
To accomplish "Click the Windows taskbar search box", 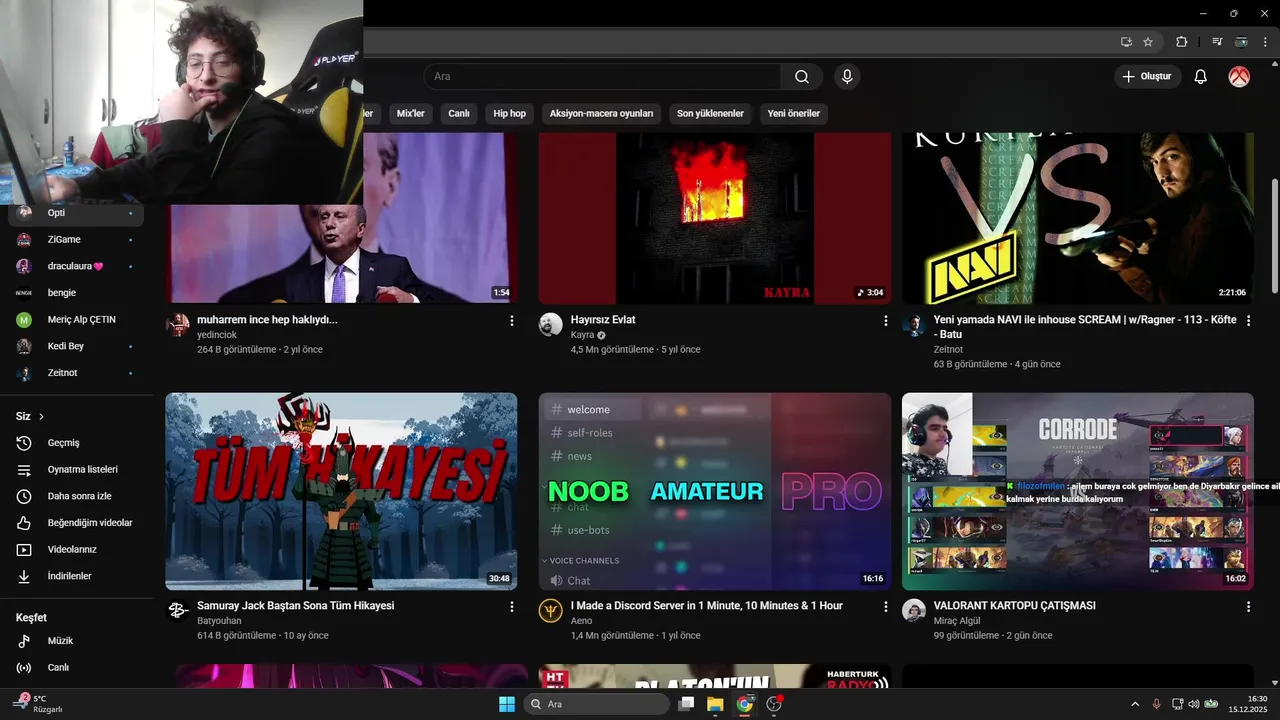I will click(596, 704).
